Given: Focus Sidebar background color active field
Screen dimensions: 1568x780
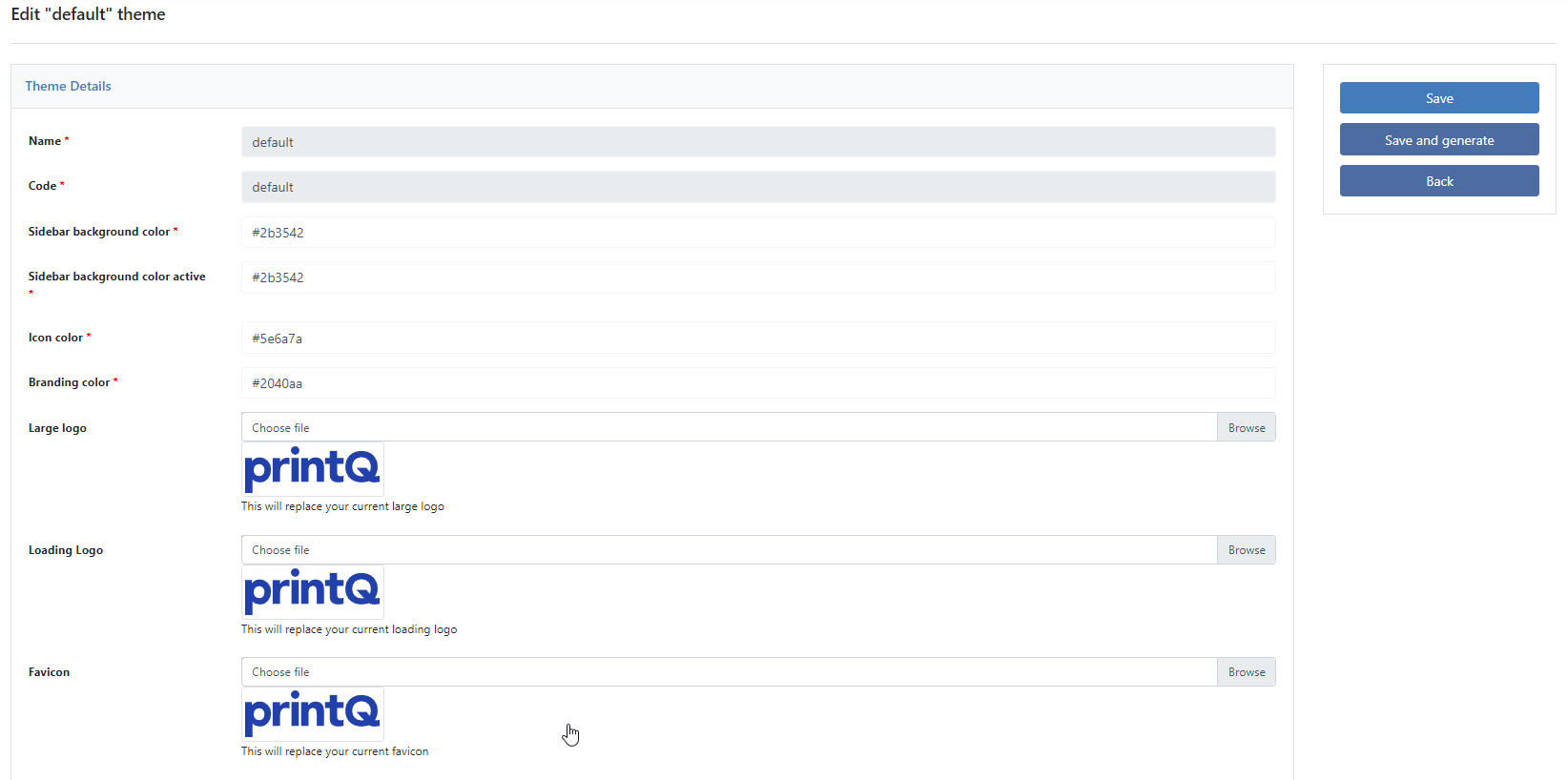Looking at the screenshot, I should click(x=758, y=277).
